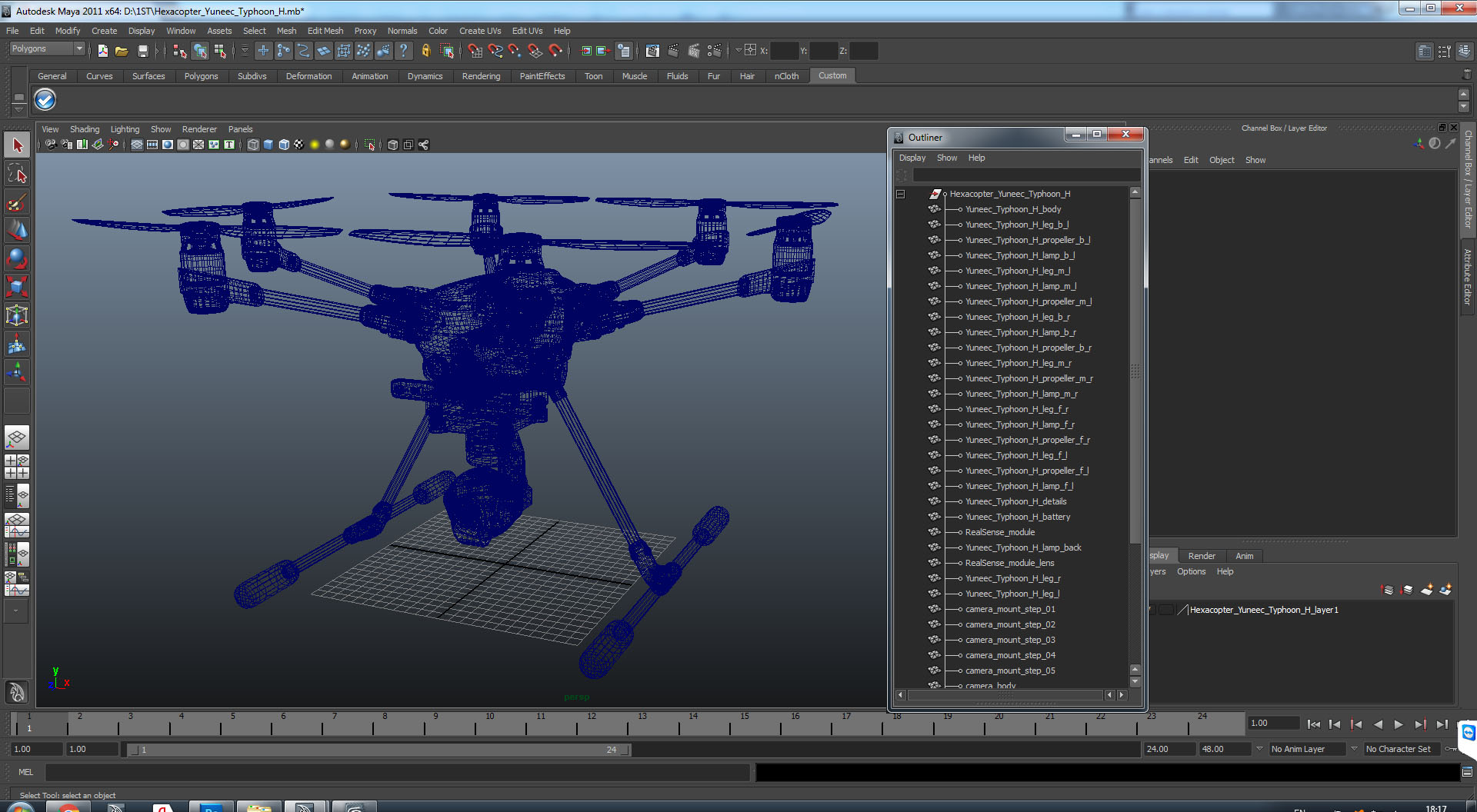This screenshot has height=812, width=1477.
Task: Toggle smooth shade all in viewport
Action: tap(268, 145)
